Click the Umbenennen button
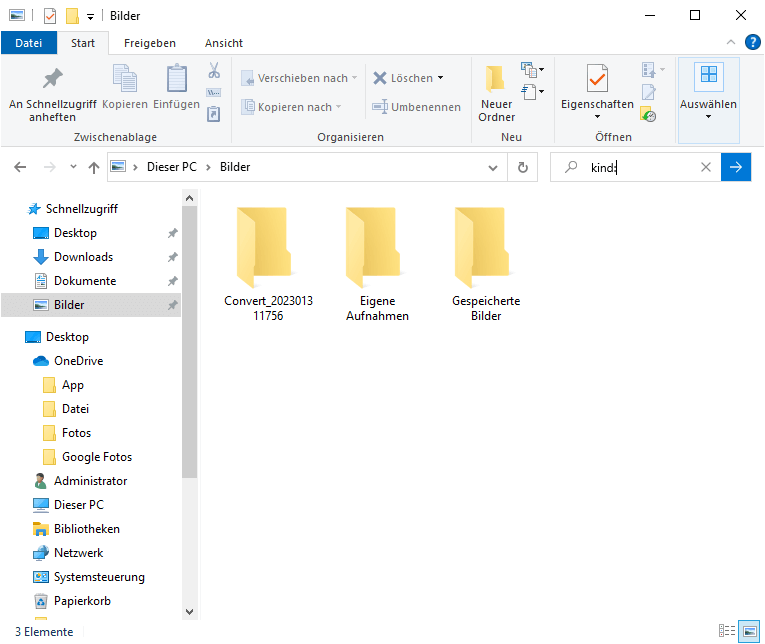Viewport: 765px width, 644px height. tap(416, 107)
